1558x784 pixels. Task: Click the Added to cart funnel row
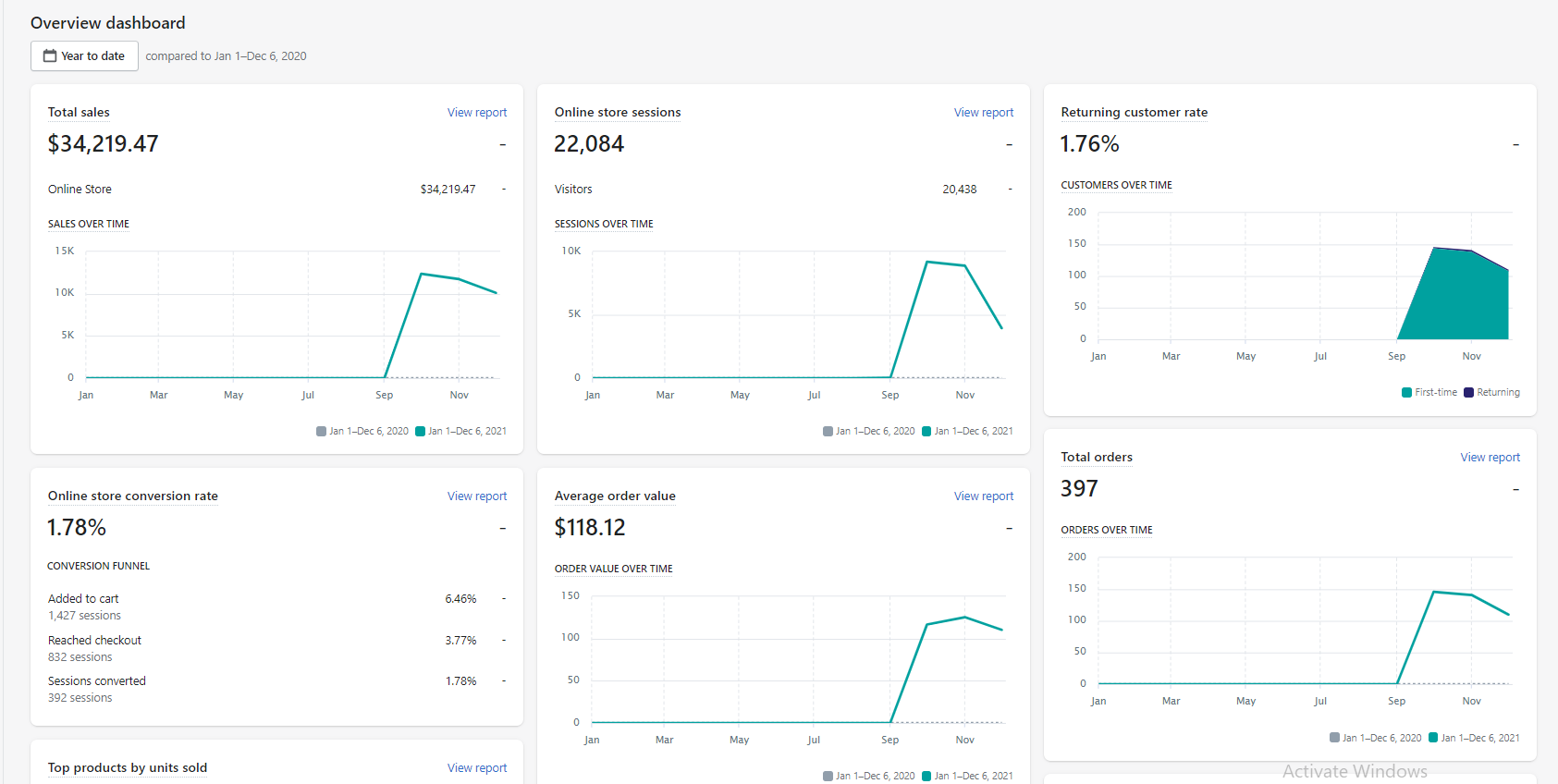point(277,607)
